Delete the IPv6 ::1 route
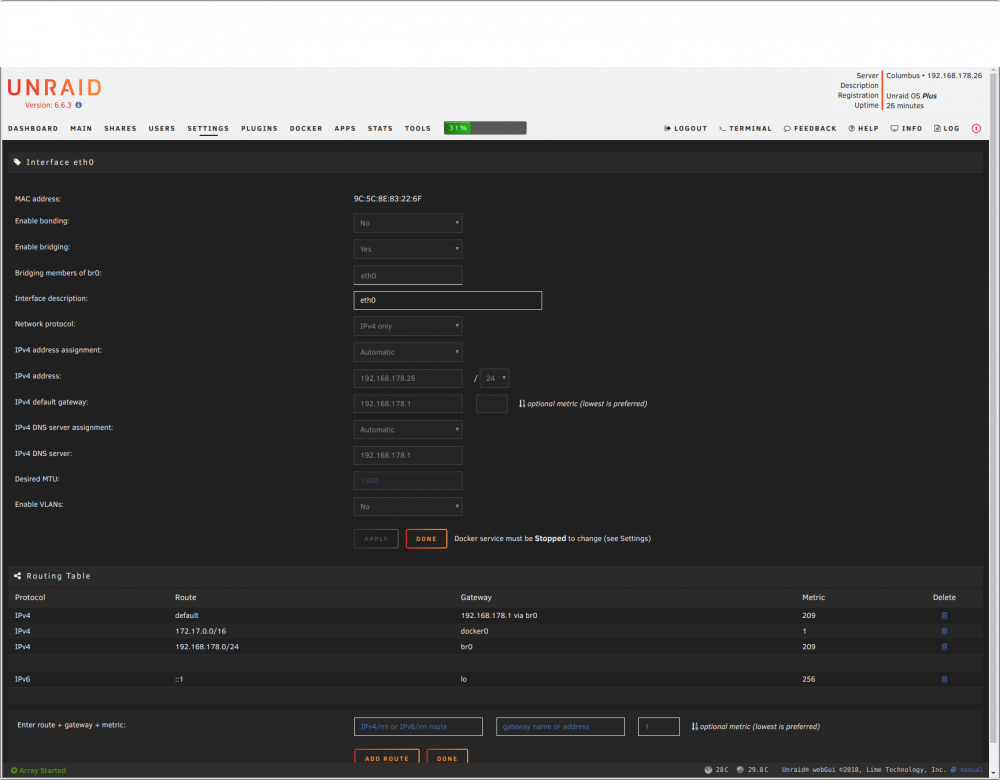This screenshot has height=780, width=1000. tap(945, 679)
